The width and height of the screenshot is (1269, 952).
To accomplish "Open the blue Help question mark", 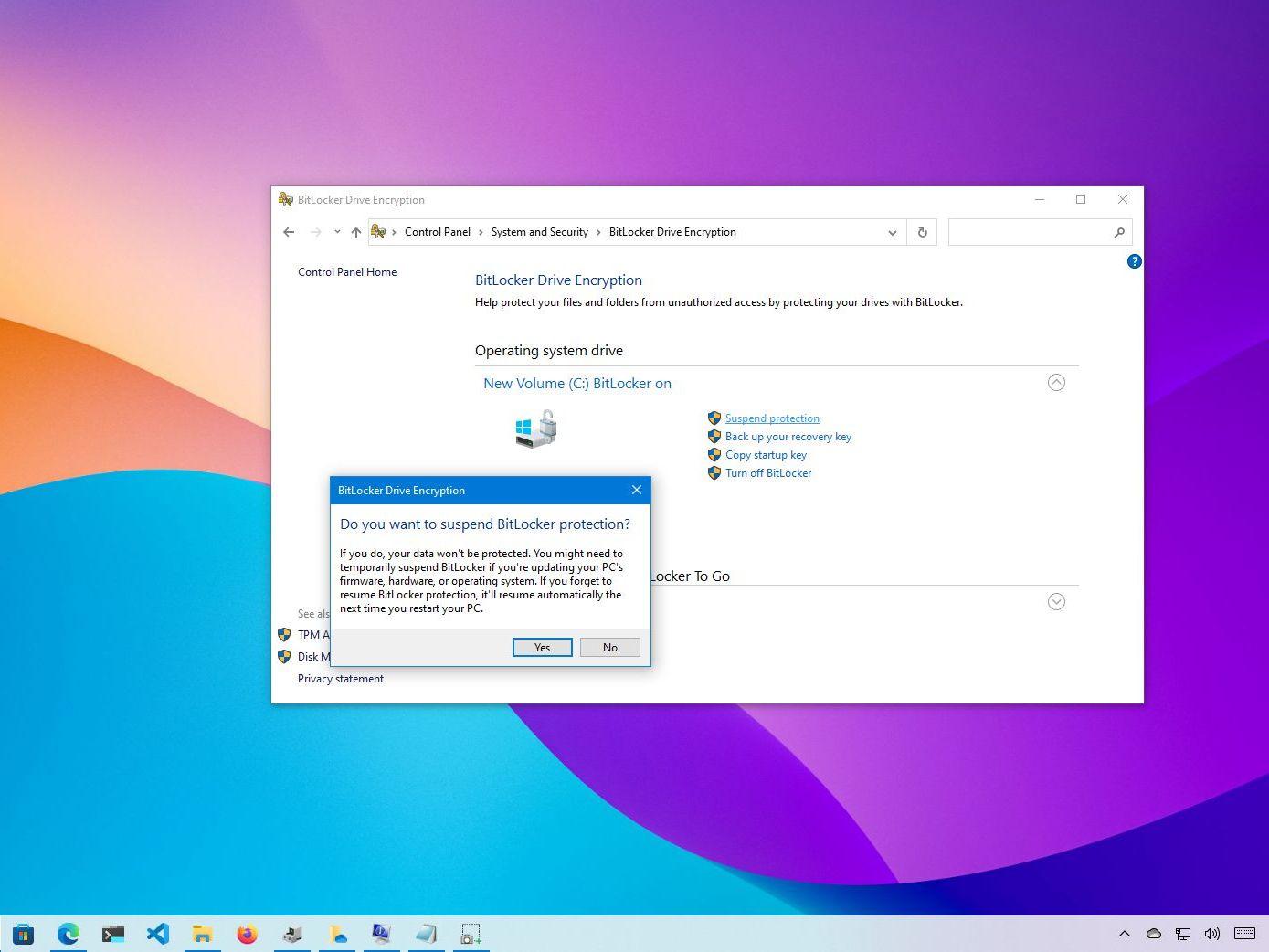I will [x=1134, y=261].
